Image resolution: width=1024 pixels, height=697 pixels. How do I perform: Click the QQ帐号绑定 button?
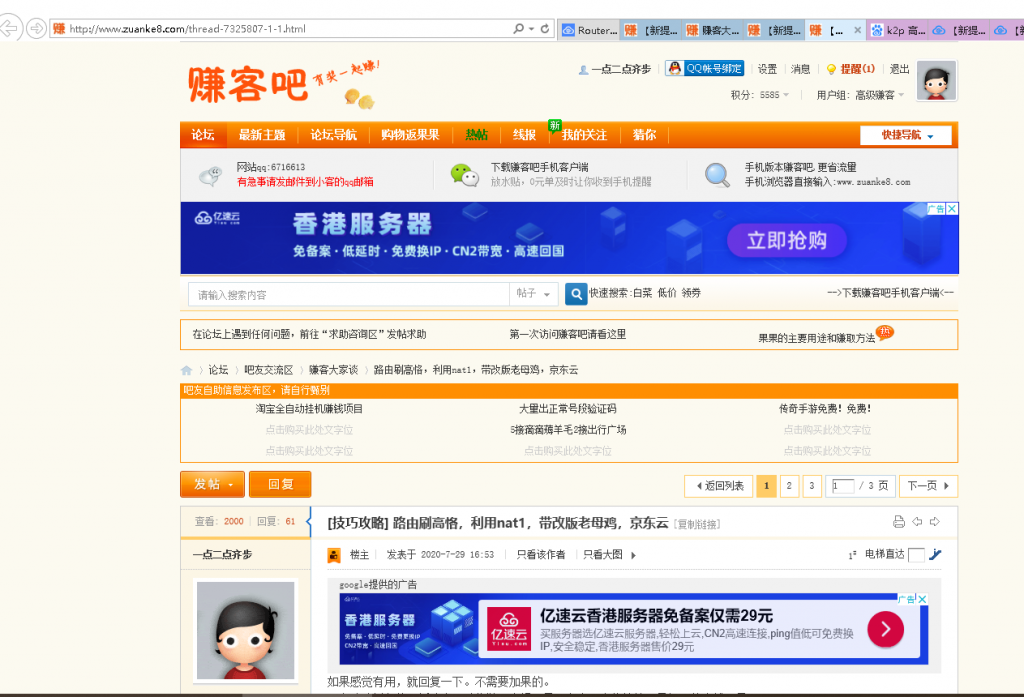point(704,69)
